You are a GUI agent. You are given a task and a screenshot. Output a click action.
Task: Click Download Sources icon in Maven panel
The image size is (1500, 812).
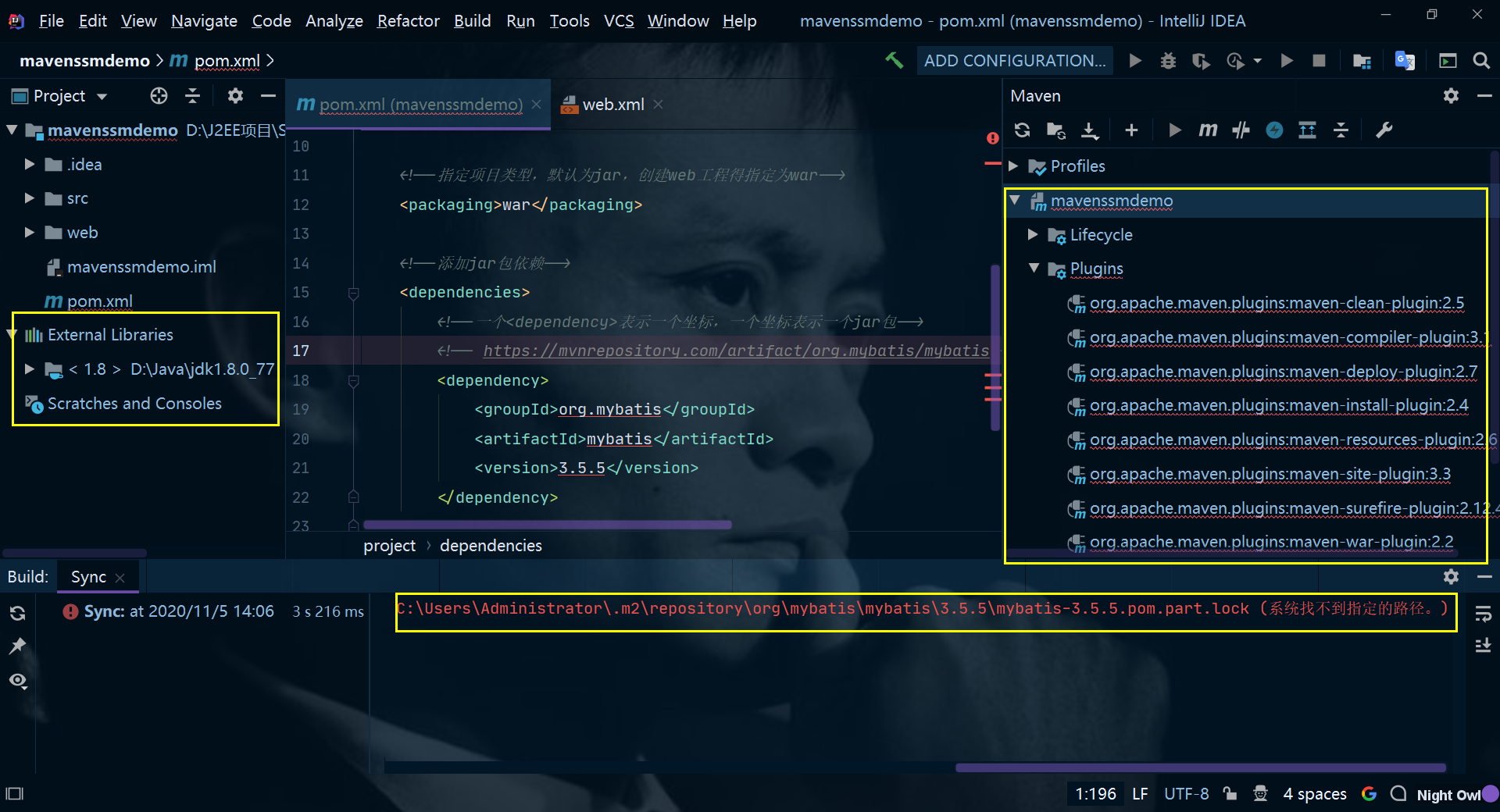pos(1090,130)
